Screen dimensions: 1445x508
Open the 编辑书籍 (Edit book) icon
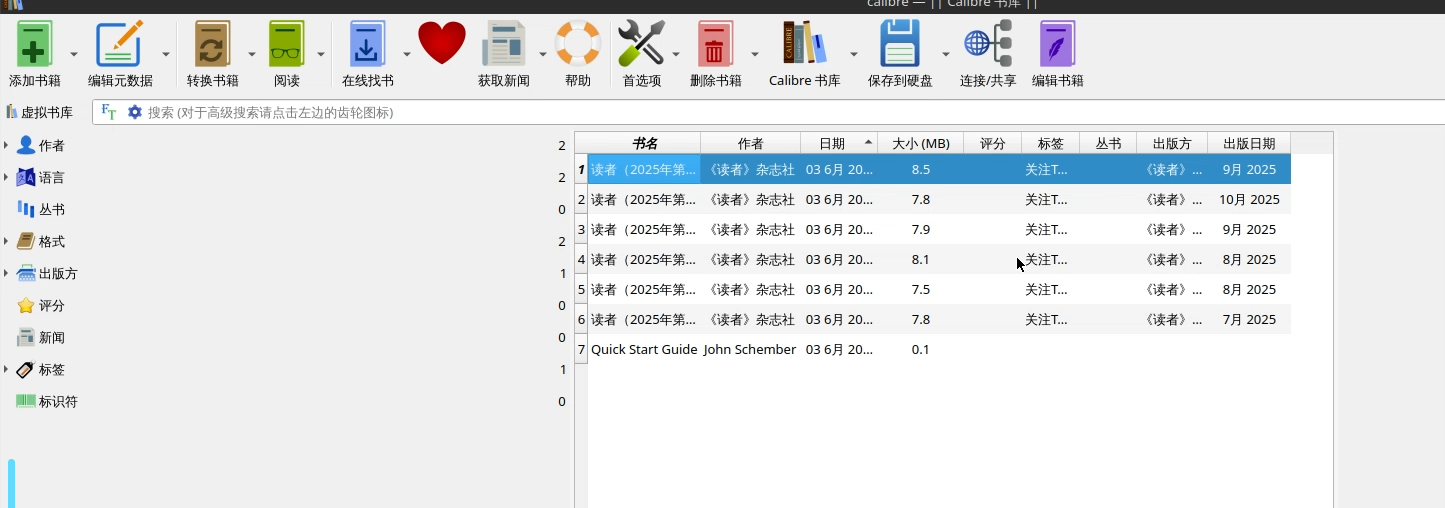coord(1058,44)
